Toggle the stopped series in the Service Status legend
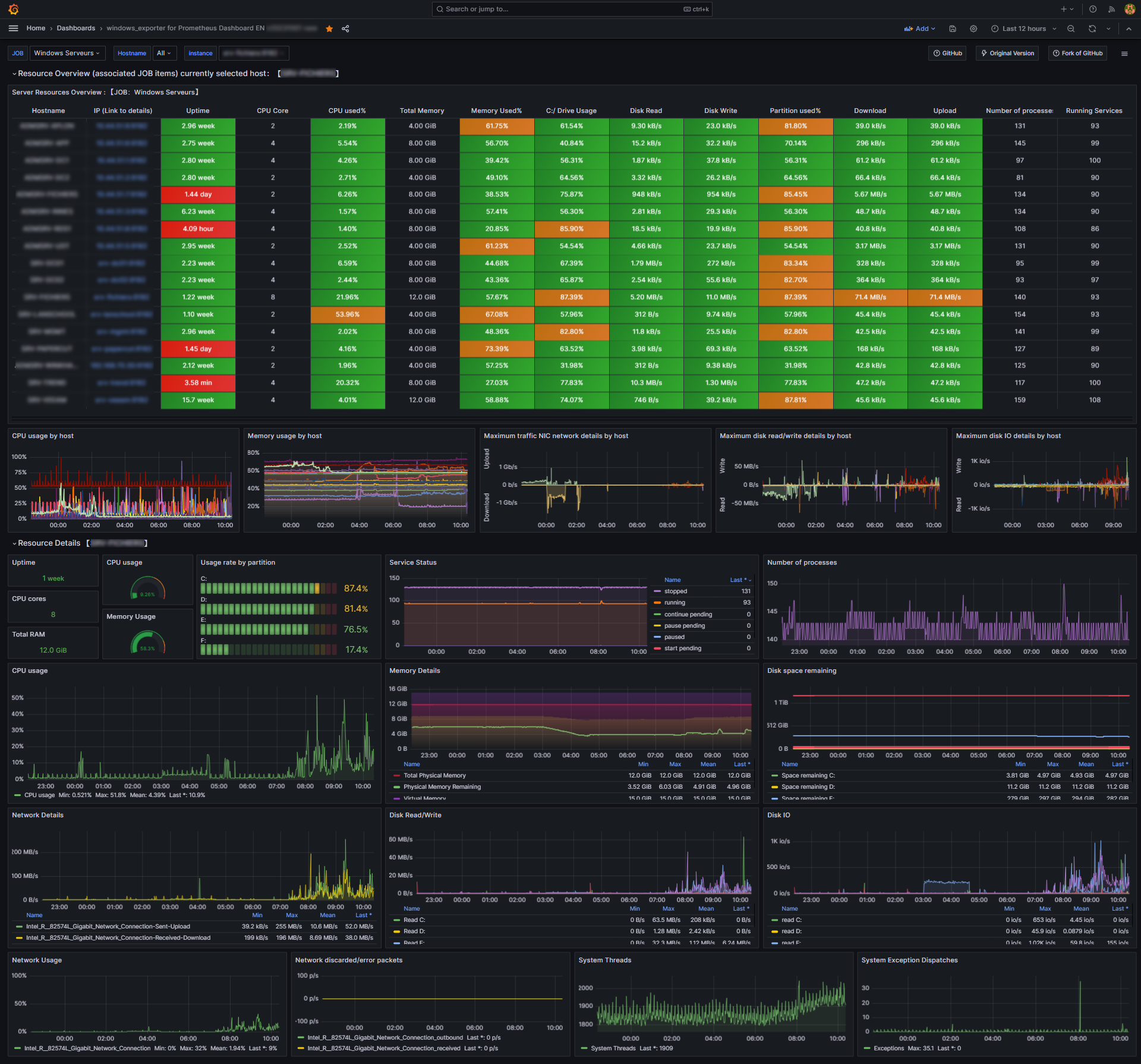Screen dimensions: 1141x1064 click(676, 591)
